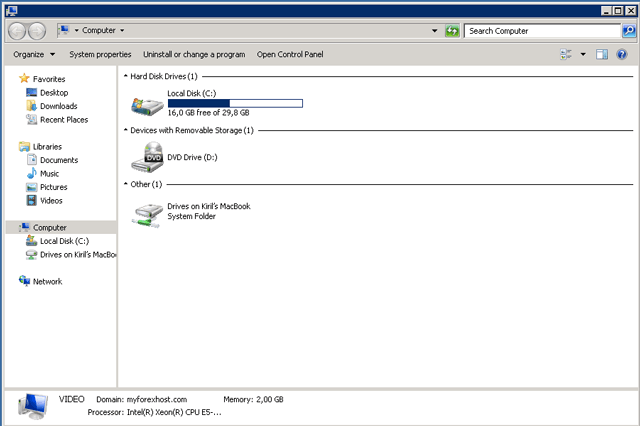The width and height of the screenshot is (640, 426).
Task: Select the DVD Drive (D:) icon
Action: 147,157
